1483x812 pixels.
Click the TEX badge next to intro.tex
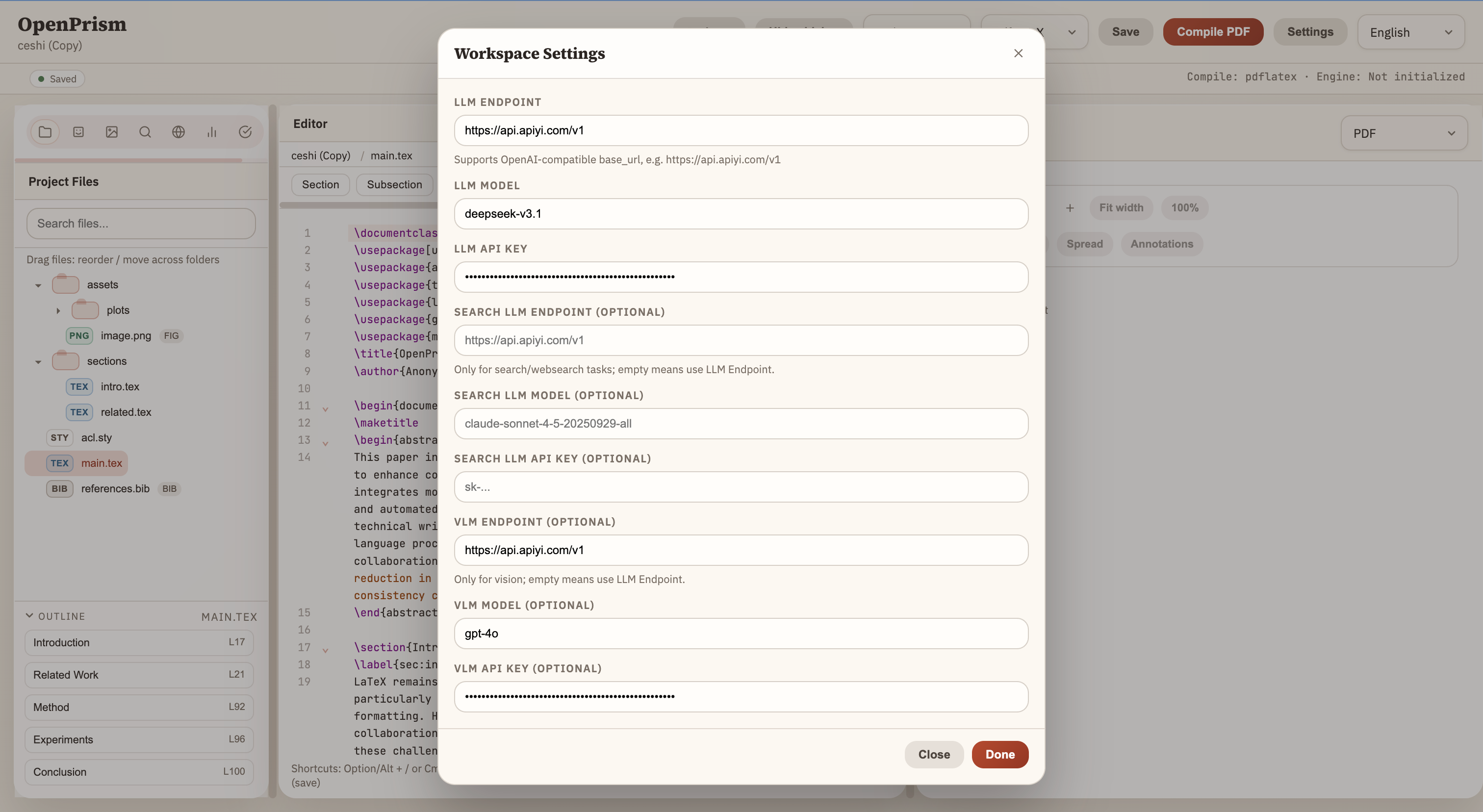click(79, 387)
